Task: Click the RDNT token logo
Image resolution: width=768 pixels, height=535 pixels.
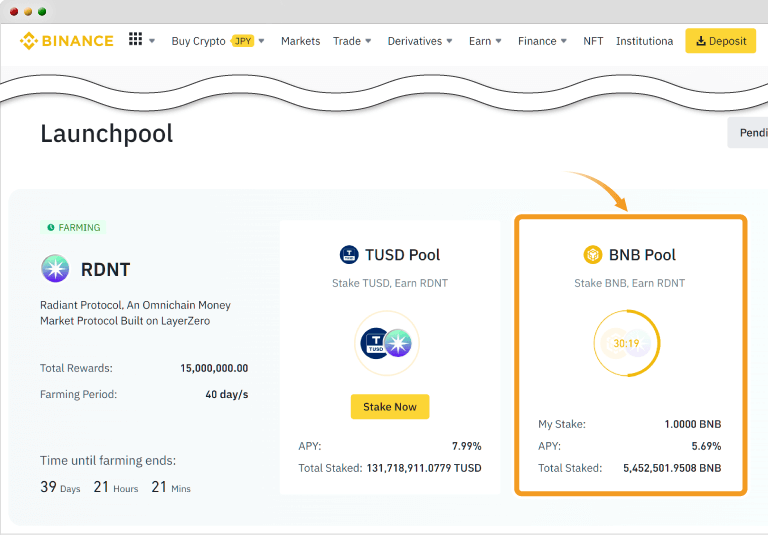Action: click(x=55, y=268)
